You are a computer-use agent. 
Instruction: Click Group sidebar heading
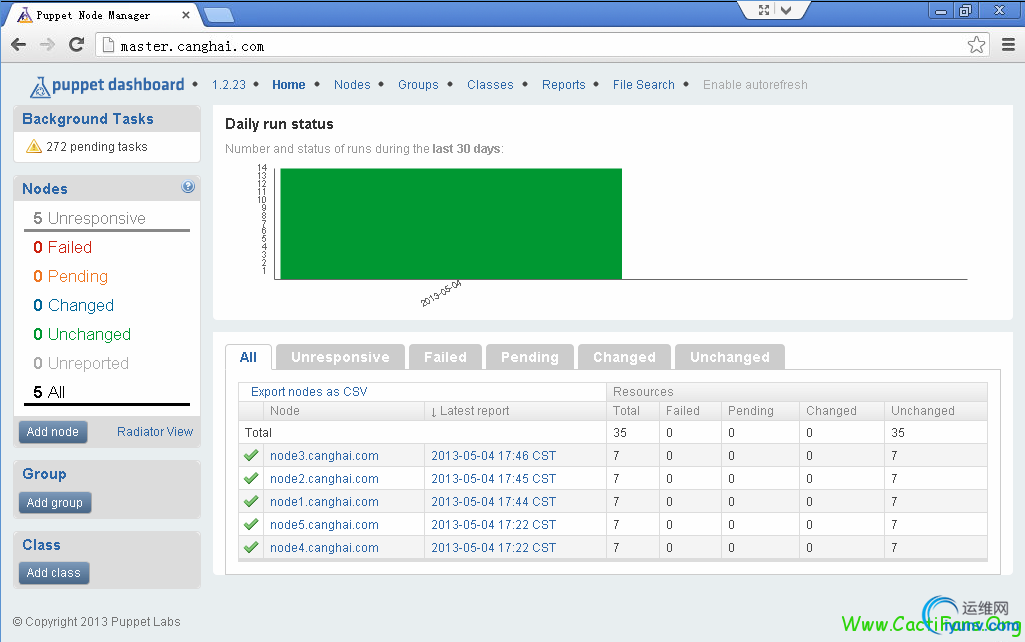coord(44,474)
